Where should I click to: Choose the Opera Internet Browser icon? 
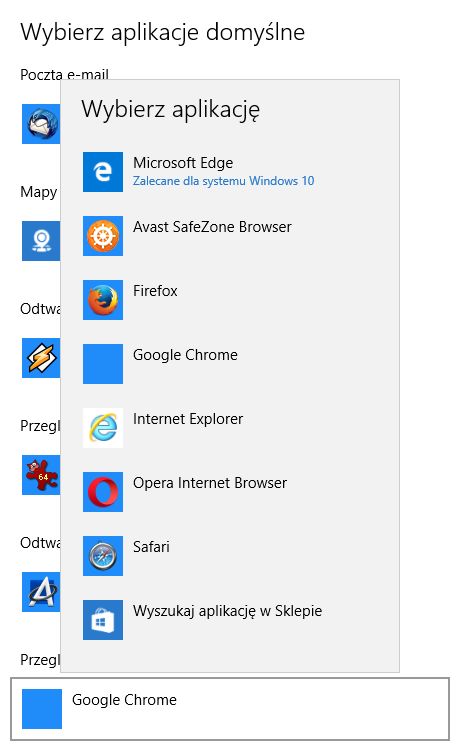coord(103,492)
